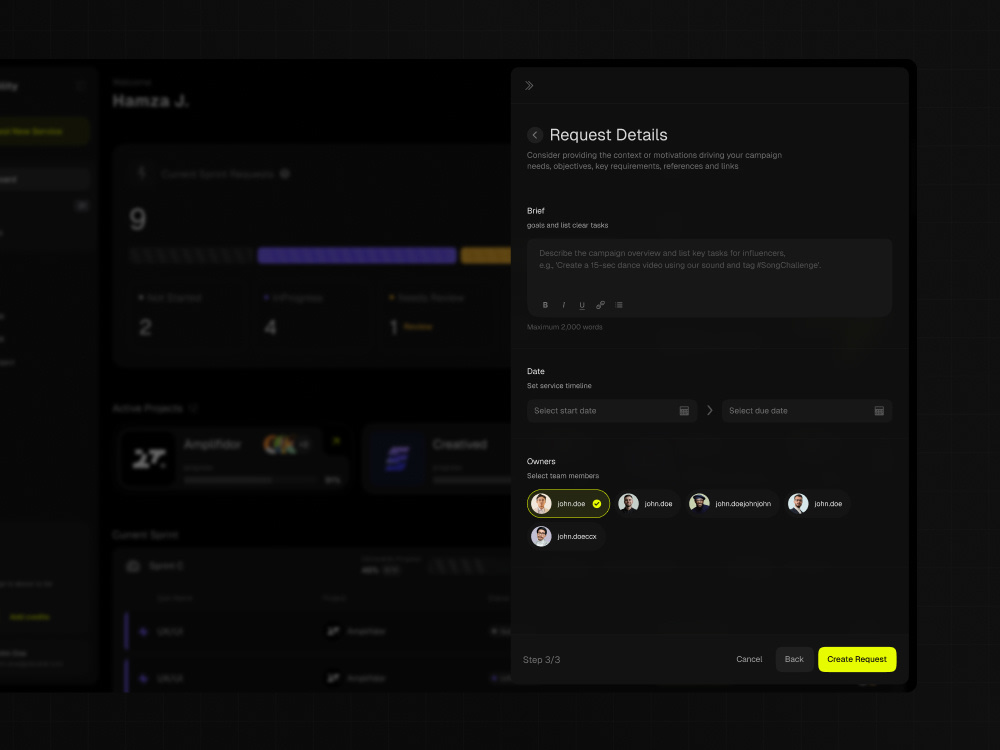This screenshot has width=1000, height=750.
Task: Go back using arrow beside Request Details
Action: [x=535, y=135]
